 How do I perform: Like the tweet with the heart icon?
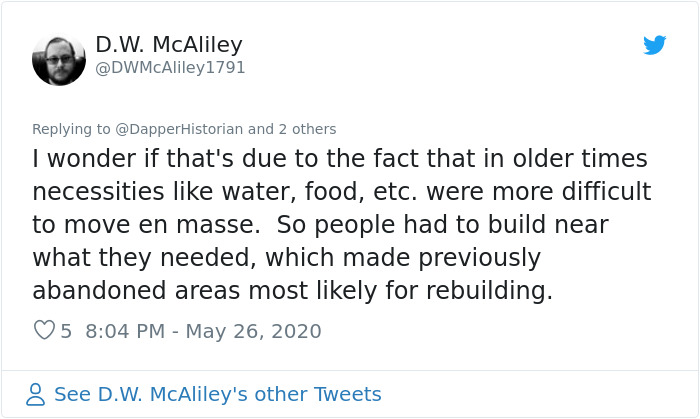pyautogui.click(x=43, y=330)
